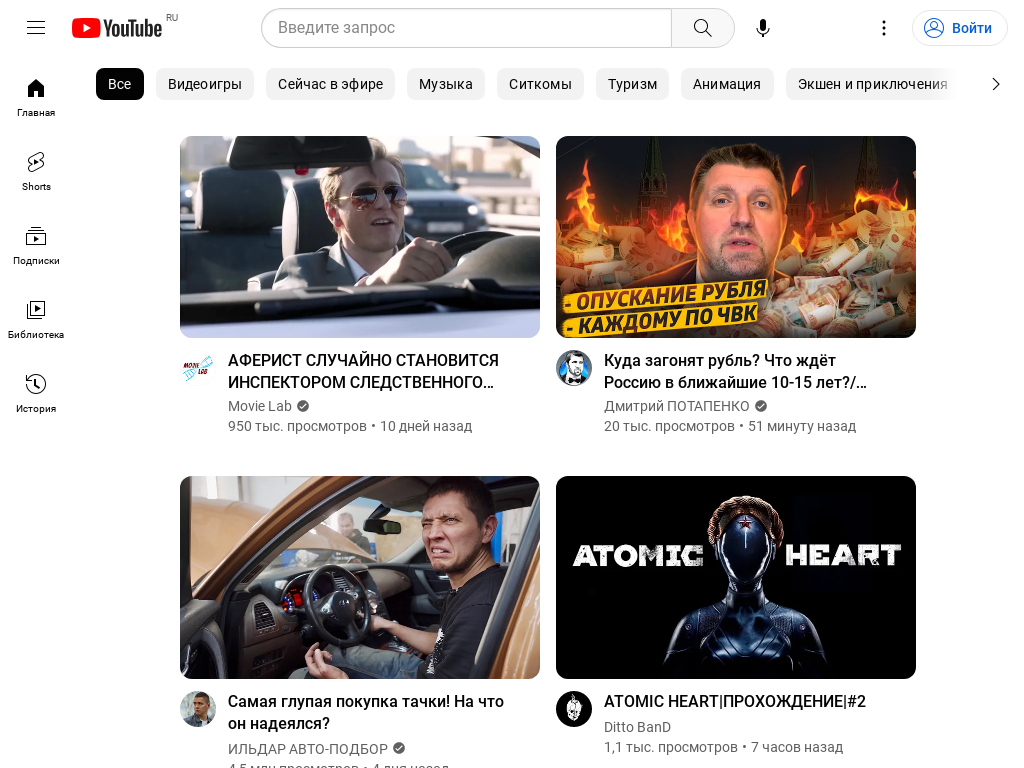Image resolution: width=1024 pixels, height=768 pixels.
Task: Open the hamburger guide menu
Action: coord(36,27)
